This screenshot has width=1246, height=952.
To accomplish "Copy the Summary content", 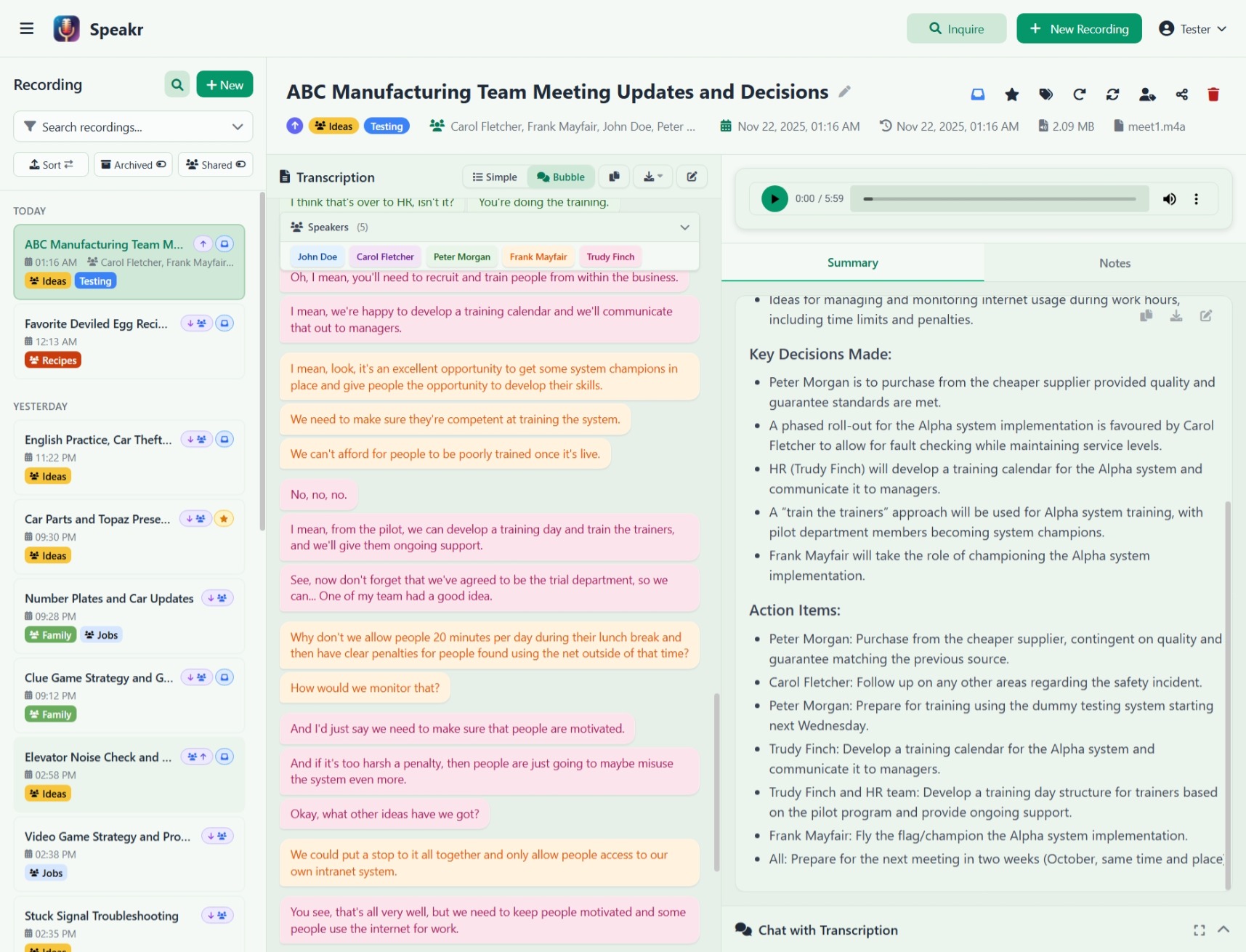I will (1146, 315).
